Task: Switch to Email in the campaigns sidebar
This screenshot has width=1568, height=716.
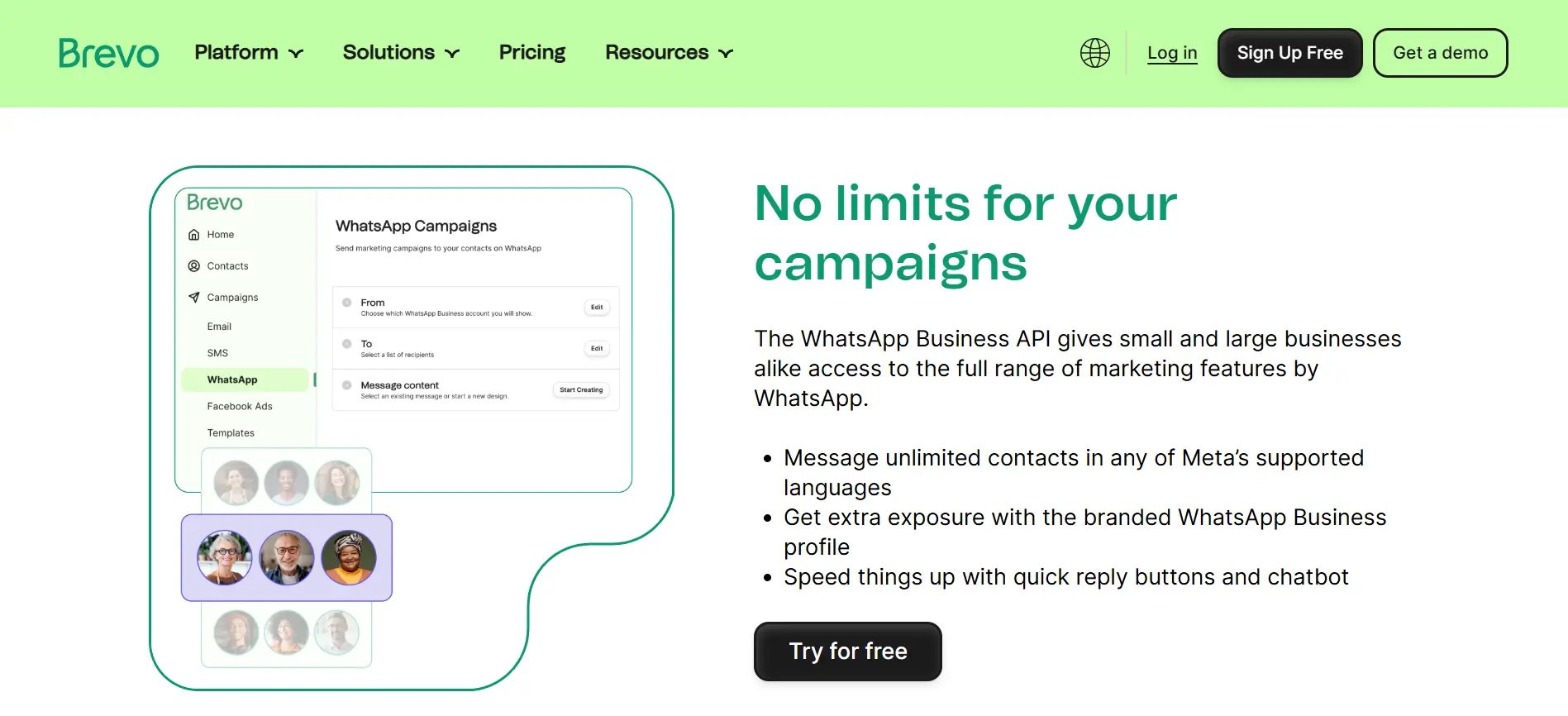Action: [x=218, y=326]
